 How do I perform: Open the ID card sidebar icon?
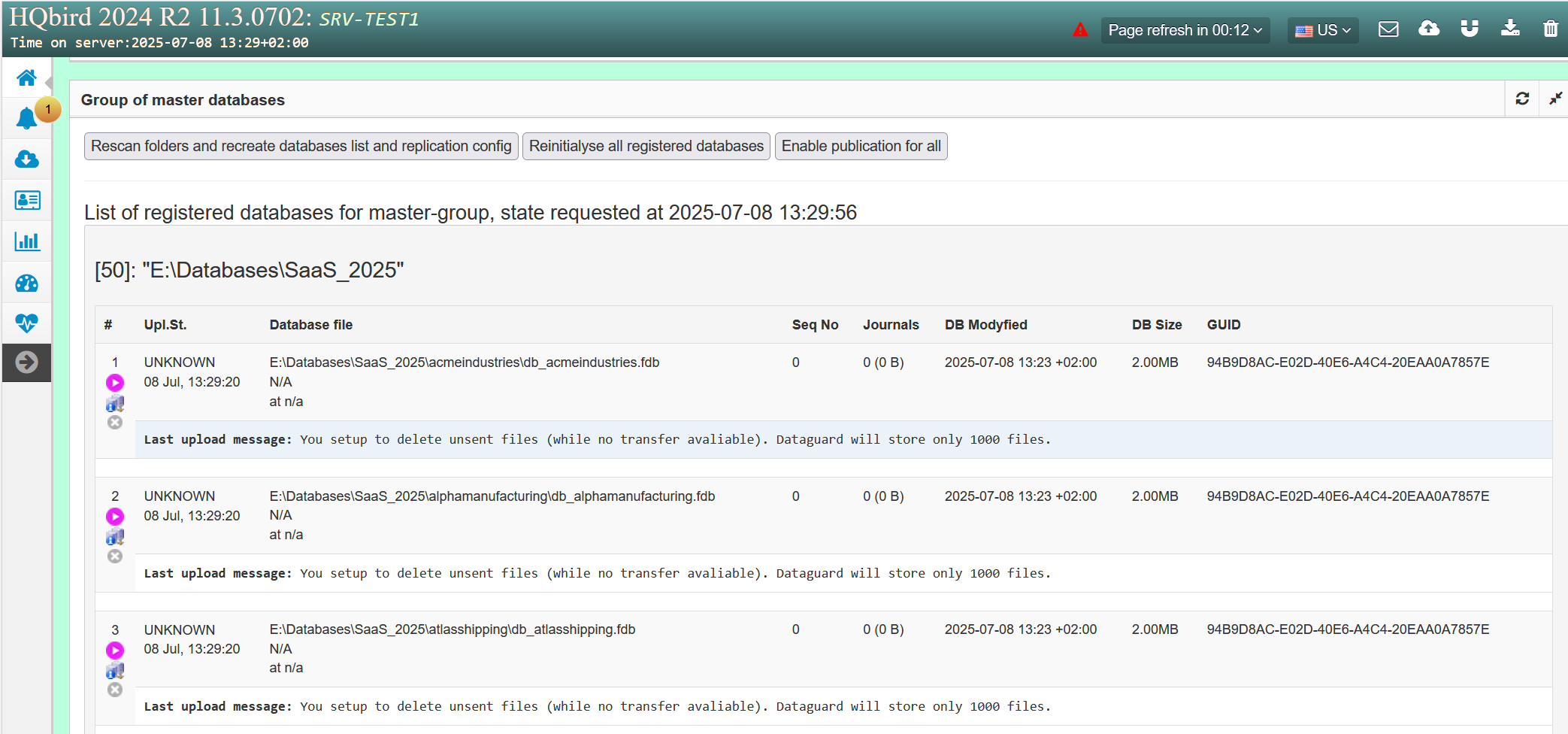(27, 200)
